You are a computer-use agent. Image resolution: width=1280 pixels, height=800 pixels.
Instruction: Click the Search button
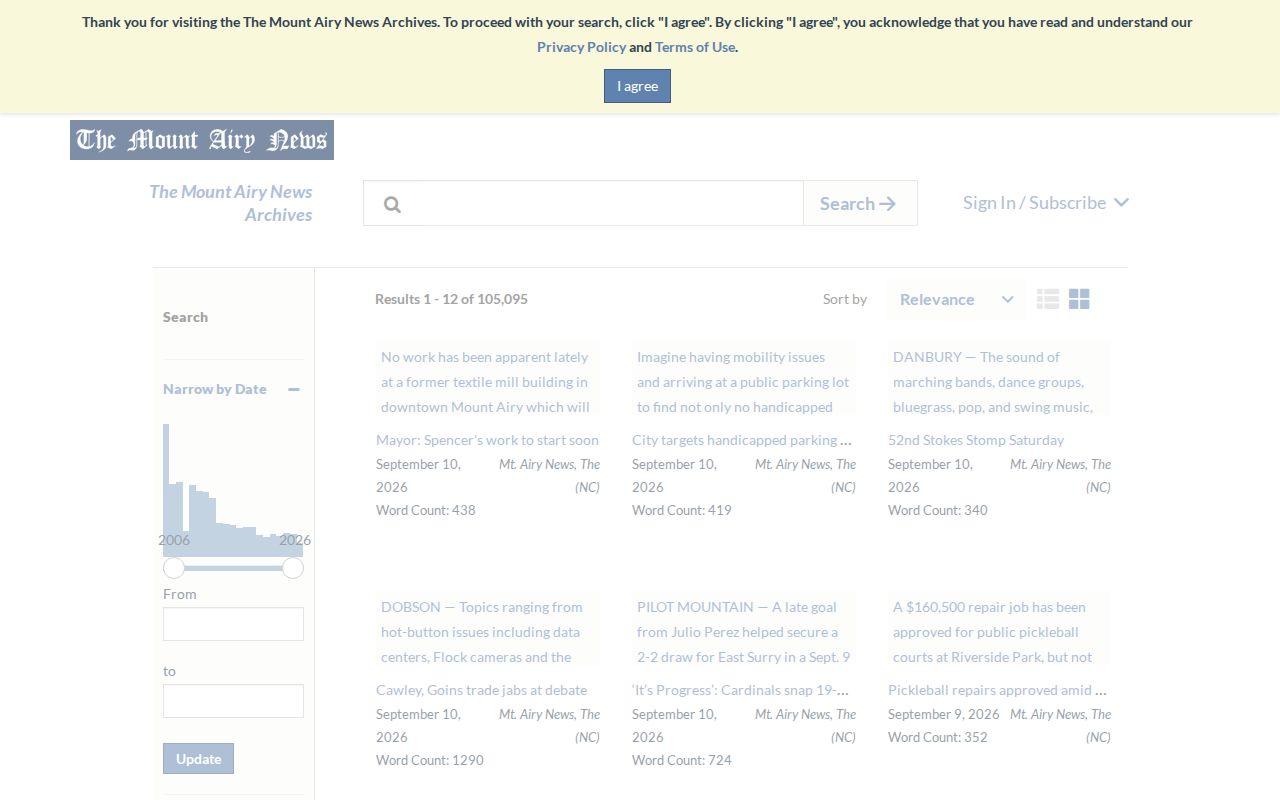[860, 203]
